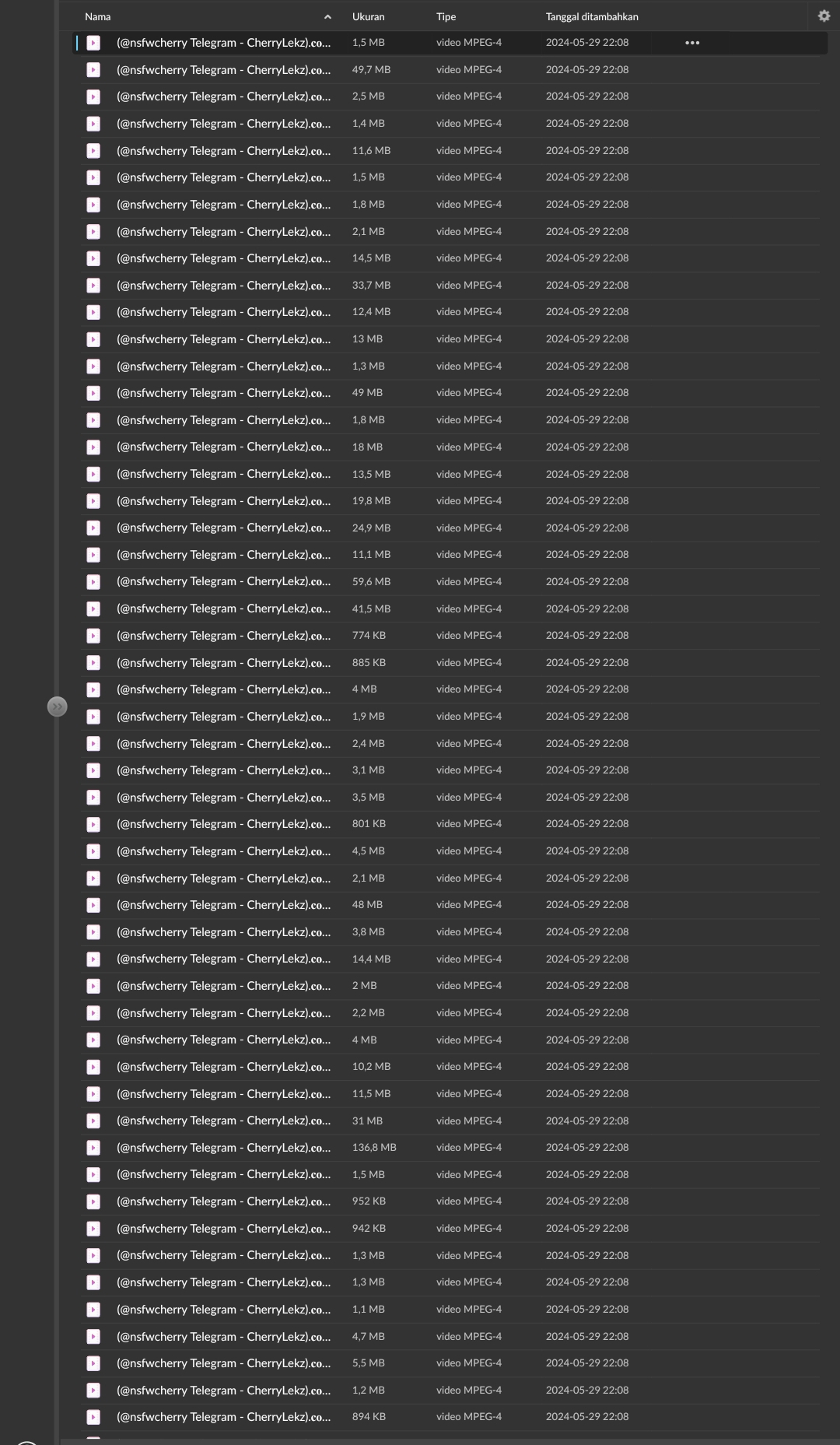This screenshot has height=1445, width=840.
Task: Click video file icon of 774 KB file
Action: 93,636
